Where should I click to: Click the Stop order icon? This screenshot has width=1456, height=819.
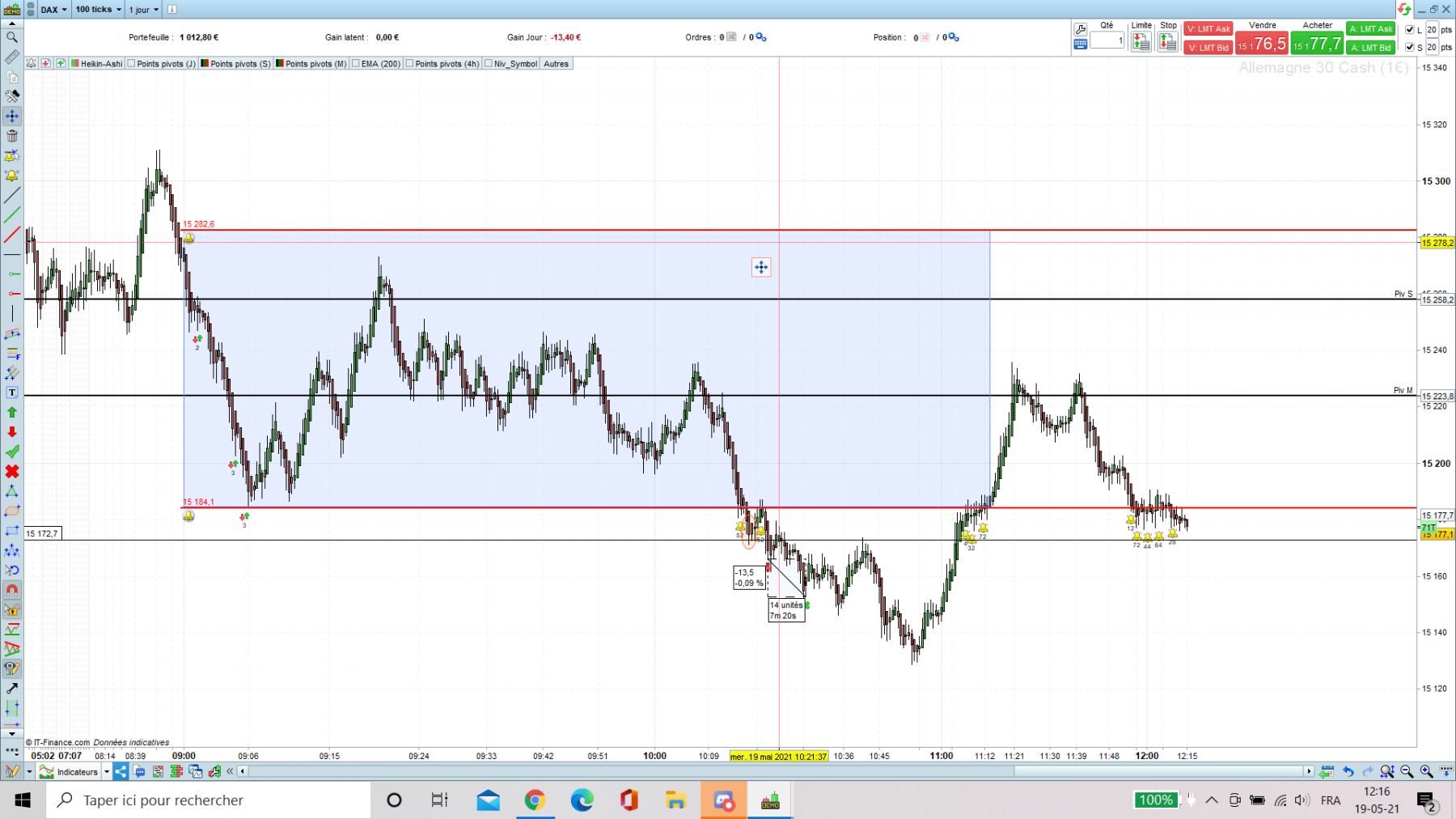pyautogui.click(x=1168, y=43)
